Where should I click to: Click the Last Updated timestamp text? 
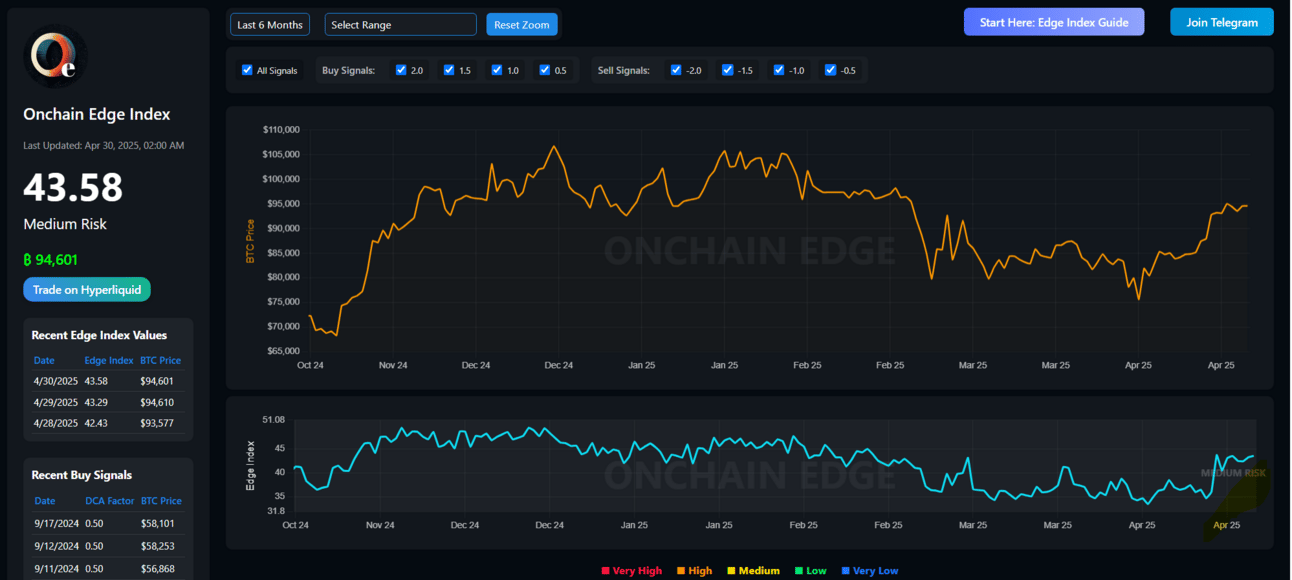coord(104,146)
